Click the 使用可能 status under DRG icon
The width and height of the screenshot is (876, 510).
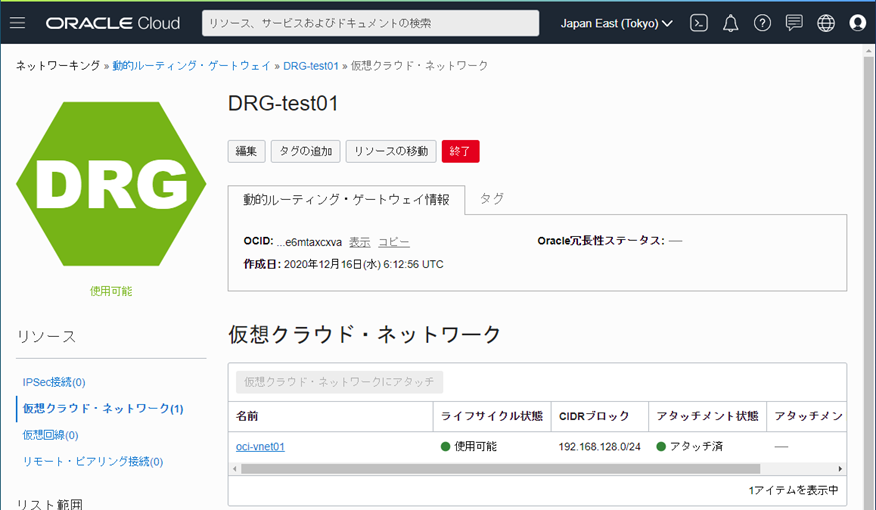pos(111,291)
